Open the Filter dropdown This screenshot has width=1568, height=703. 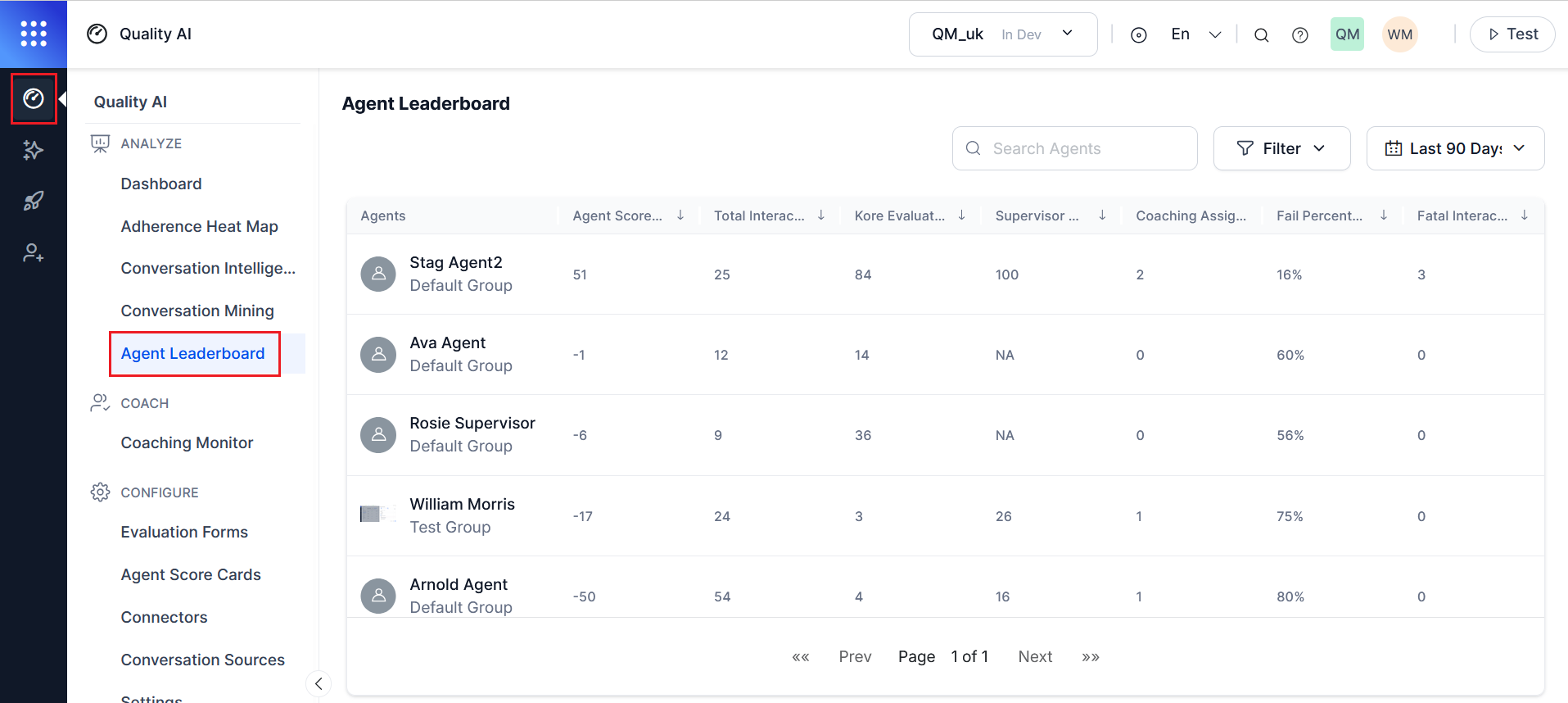coord(1281,148)
